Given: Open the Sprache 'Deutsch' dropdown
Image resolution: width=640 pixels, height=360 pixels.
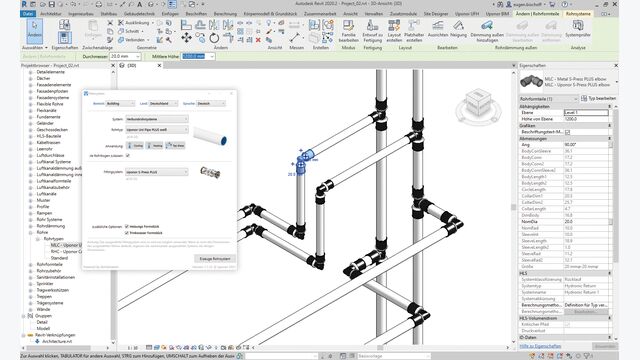Looking at the screenshot, I should (211, 104).
